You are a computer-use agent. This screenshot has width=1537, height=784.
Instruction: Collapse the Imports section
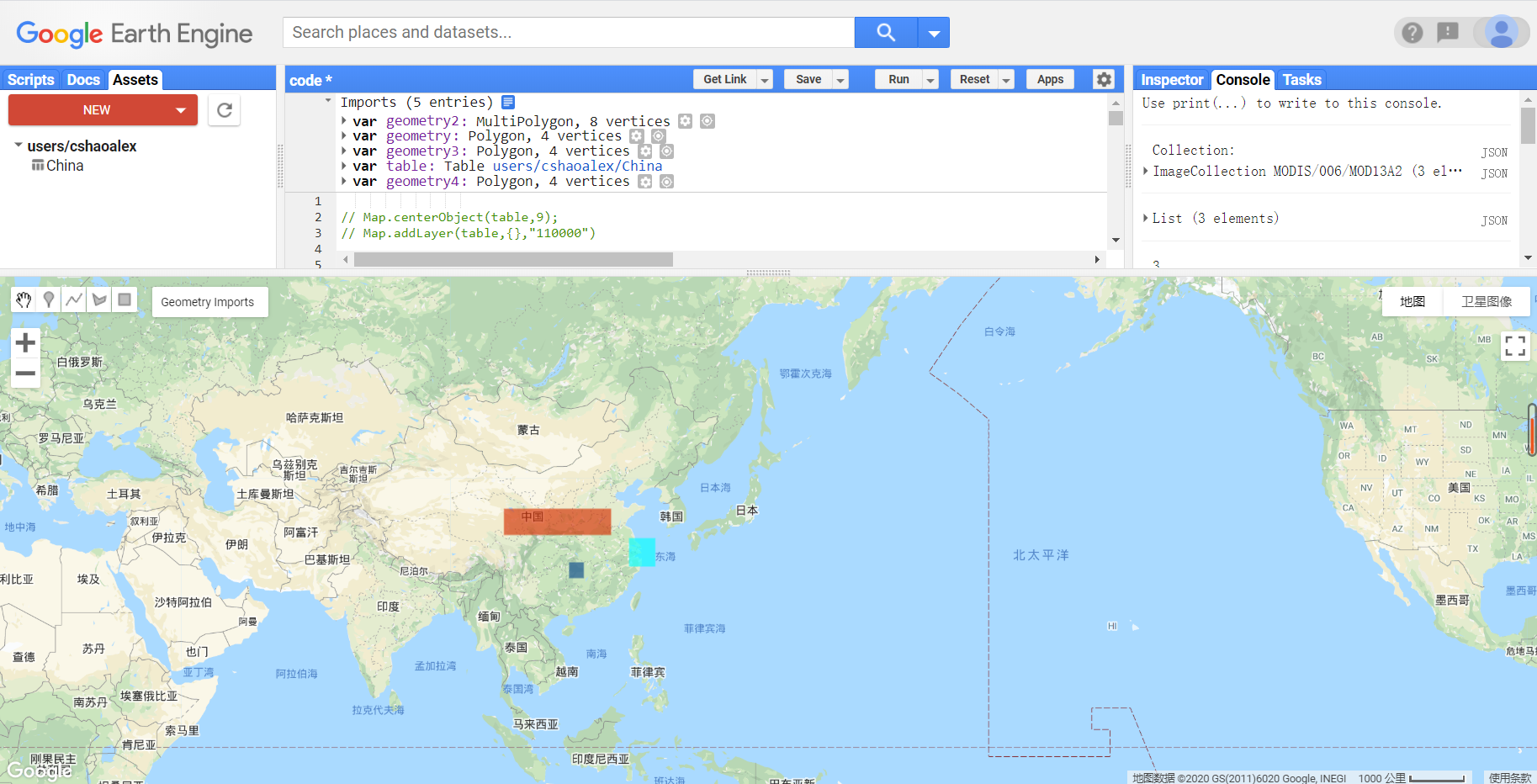[327, 99]
